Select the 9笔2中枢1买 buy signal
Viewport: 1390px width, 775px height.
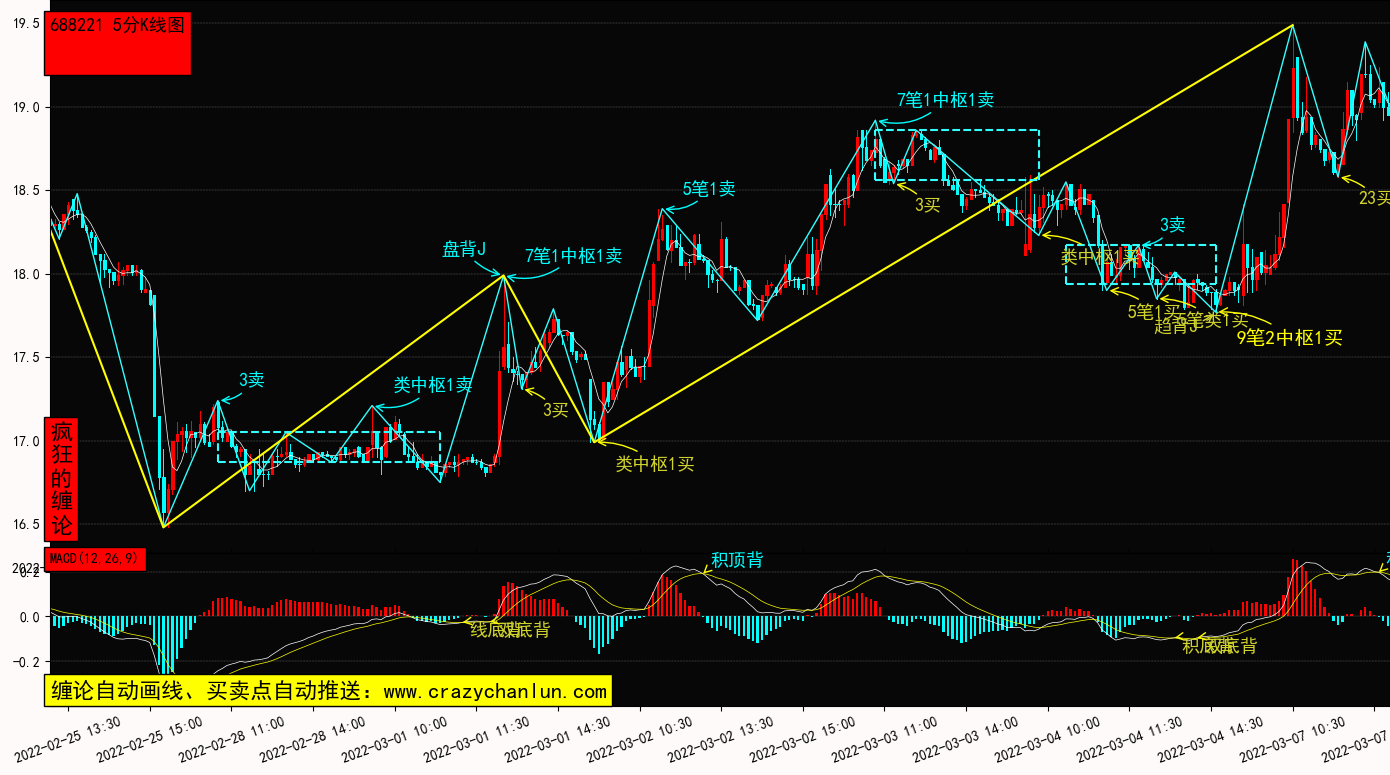1289,338
